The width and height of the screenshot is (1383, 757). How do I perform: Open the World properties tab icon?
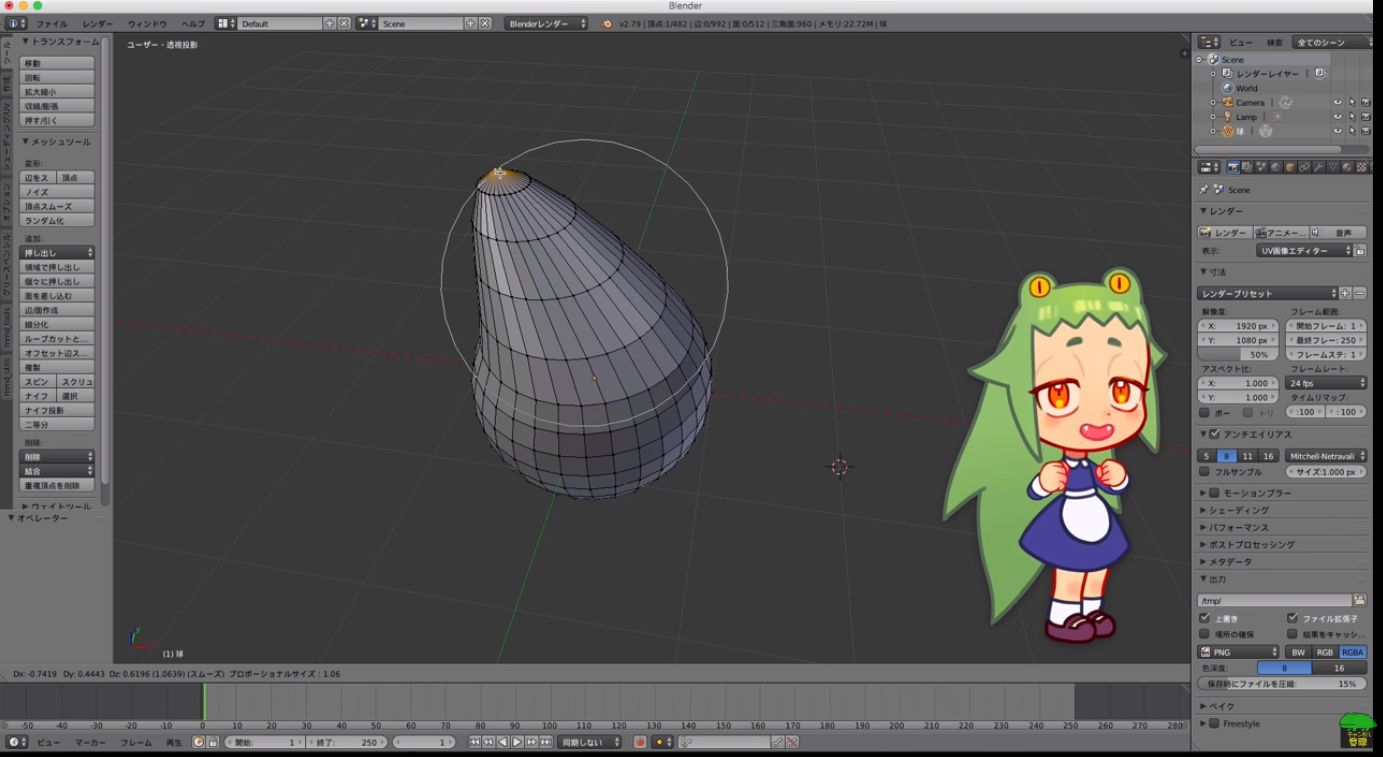point(1276,167)
